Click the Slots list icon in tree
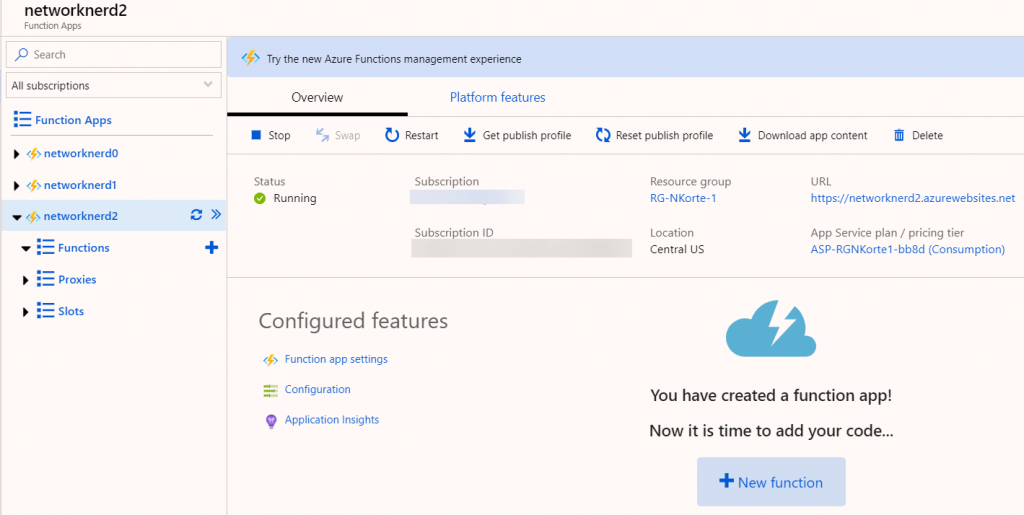 (46, 311)
